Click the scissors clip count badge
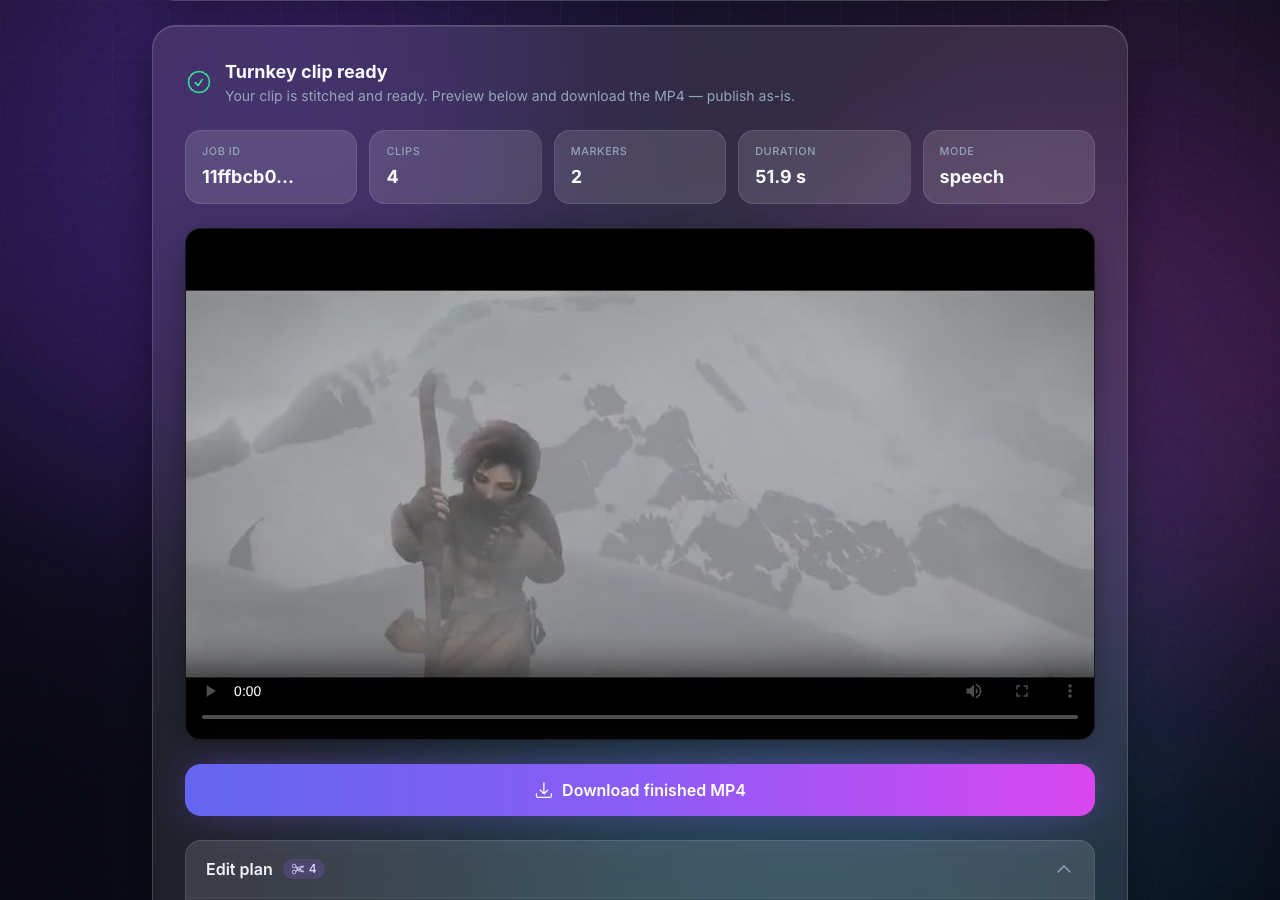The width and height of the screenshot is (1280, 900). pos(304,869)
